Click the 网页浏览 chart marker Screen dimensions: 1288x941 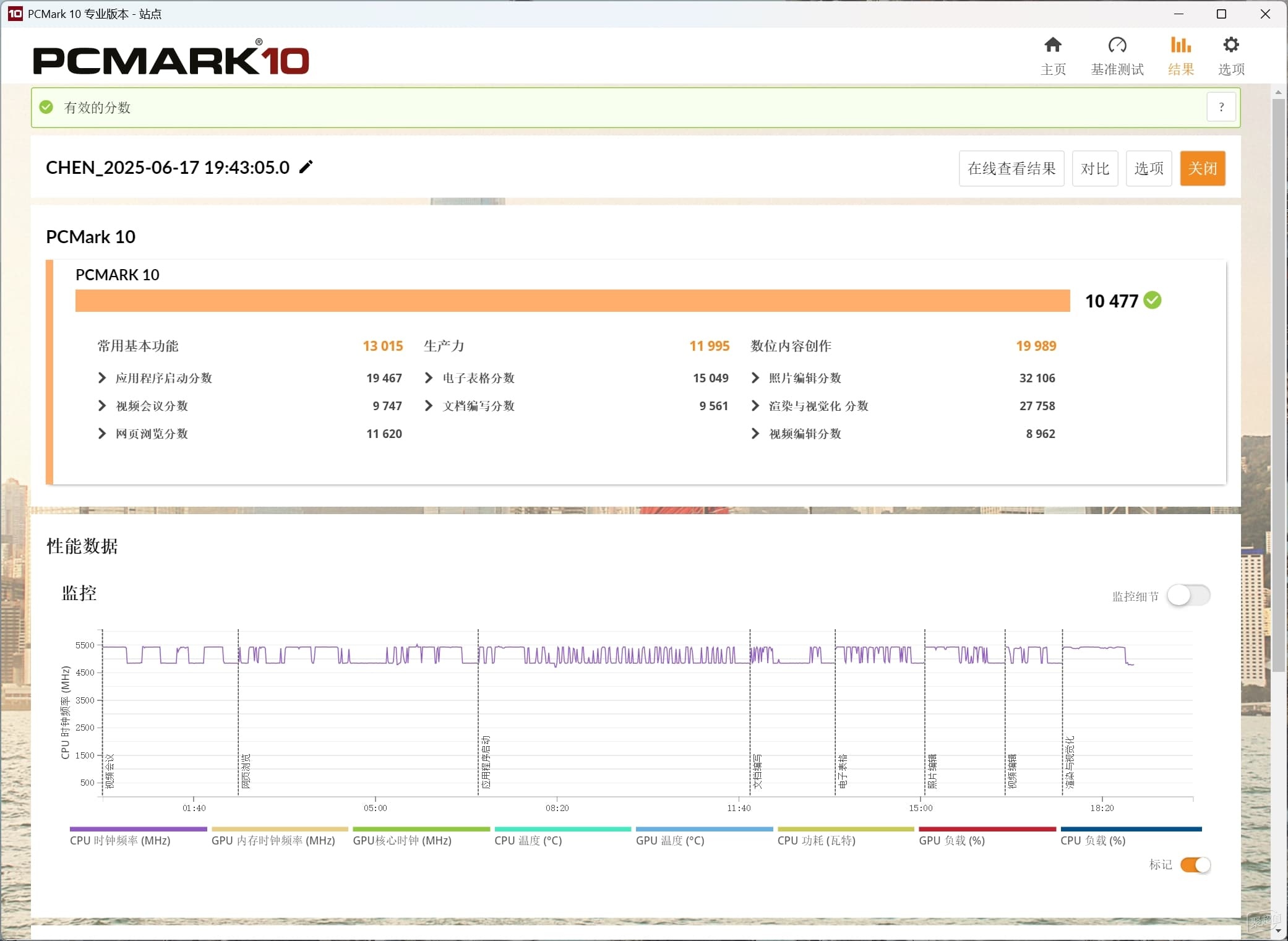pyautogui.click(x=246, y=771)
